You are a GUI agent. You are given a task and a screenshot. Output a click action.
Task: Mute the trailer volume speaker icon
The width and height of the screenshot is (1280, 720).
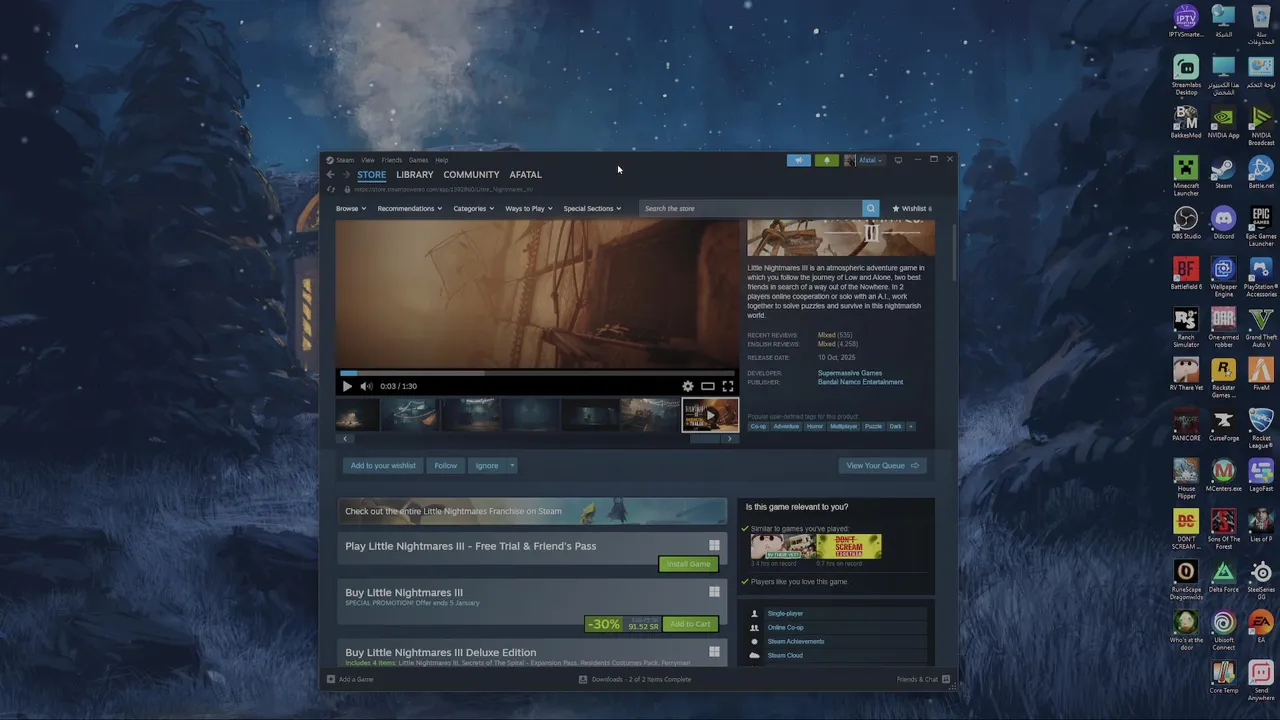(366, 386)
